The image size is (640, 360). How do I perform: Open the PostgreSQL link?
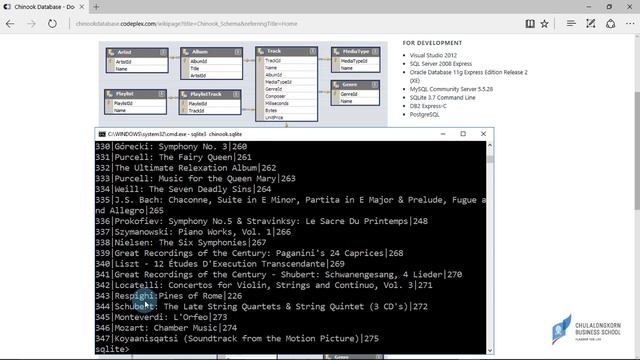[x=424, y=115]
